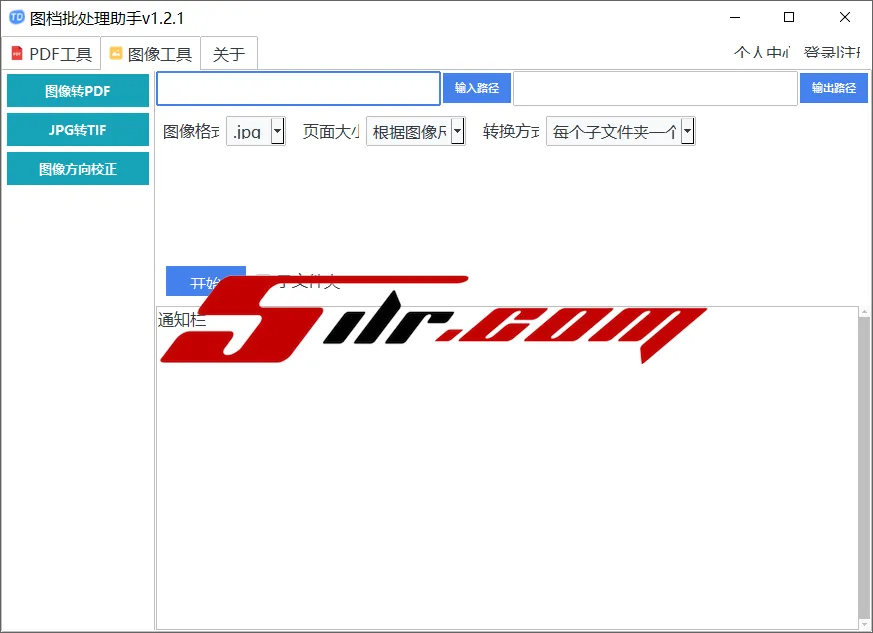
Task: Maximize the application window
Action: 789,17
